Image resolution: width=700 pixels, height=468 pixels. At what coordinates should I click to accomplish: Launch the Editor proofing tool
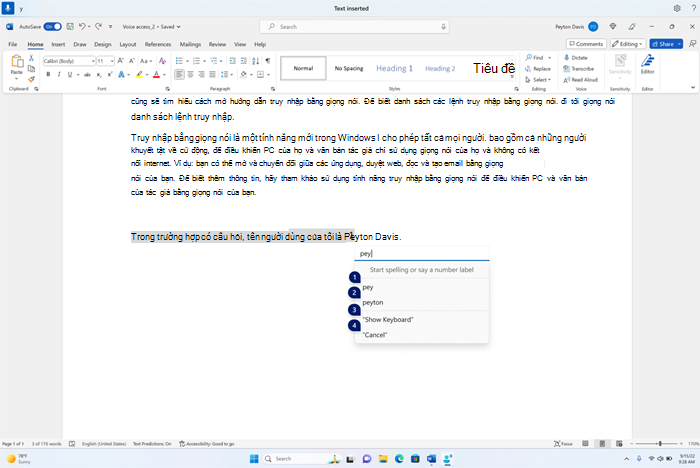647,64
